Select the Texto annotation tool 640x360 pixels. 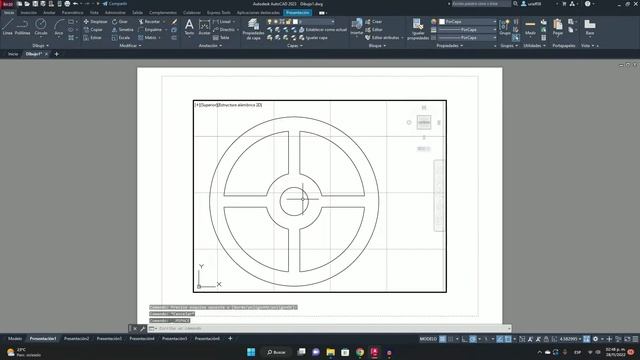click(189, 27)
